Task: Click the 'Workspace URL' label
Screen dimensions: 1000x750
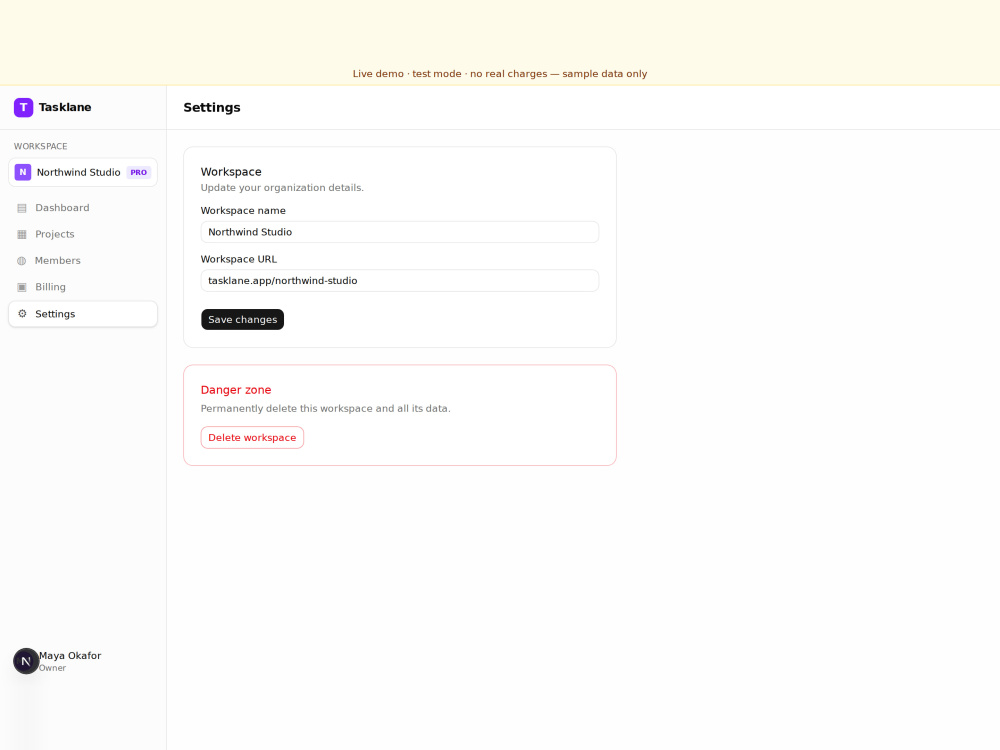Action: pyautogui.click(x=239, y=259)
